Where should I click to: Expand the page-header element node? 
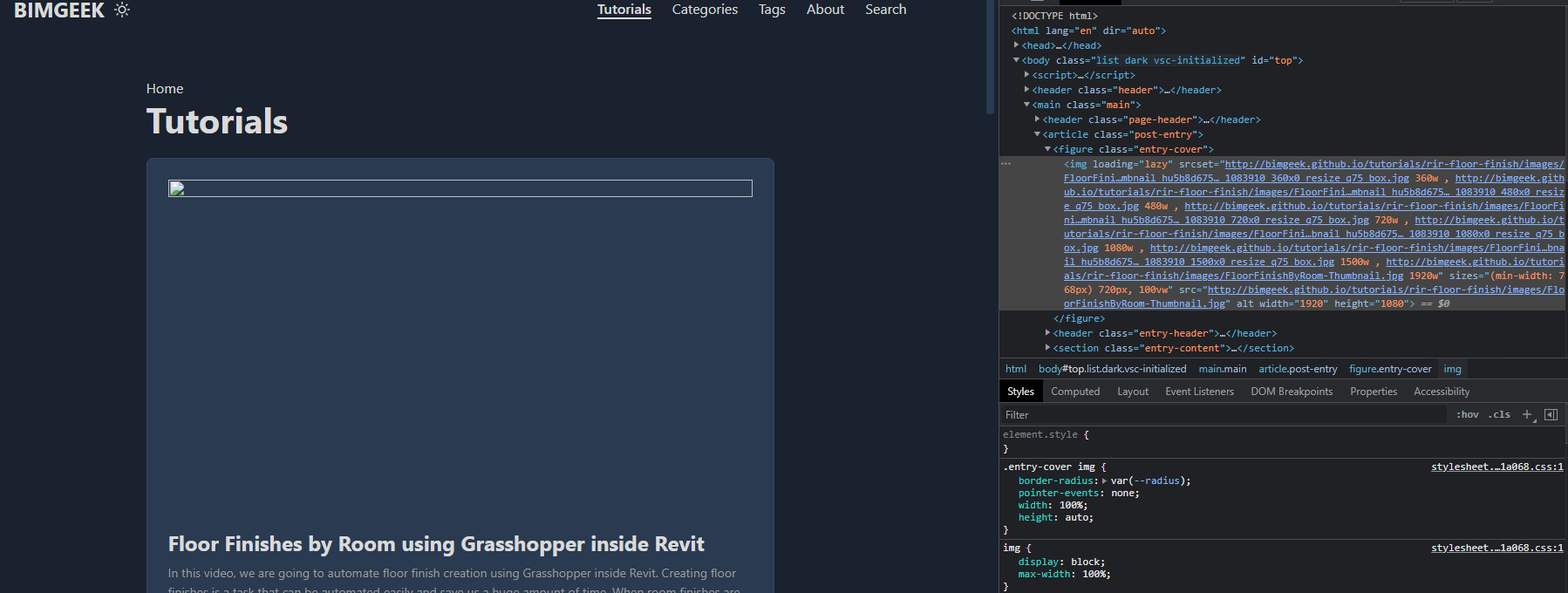point(1038,119)
